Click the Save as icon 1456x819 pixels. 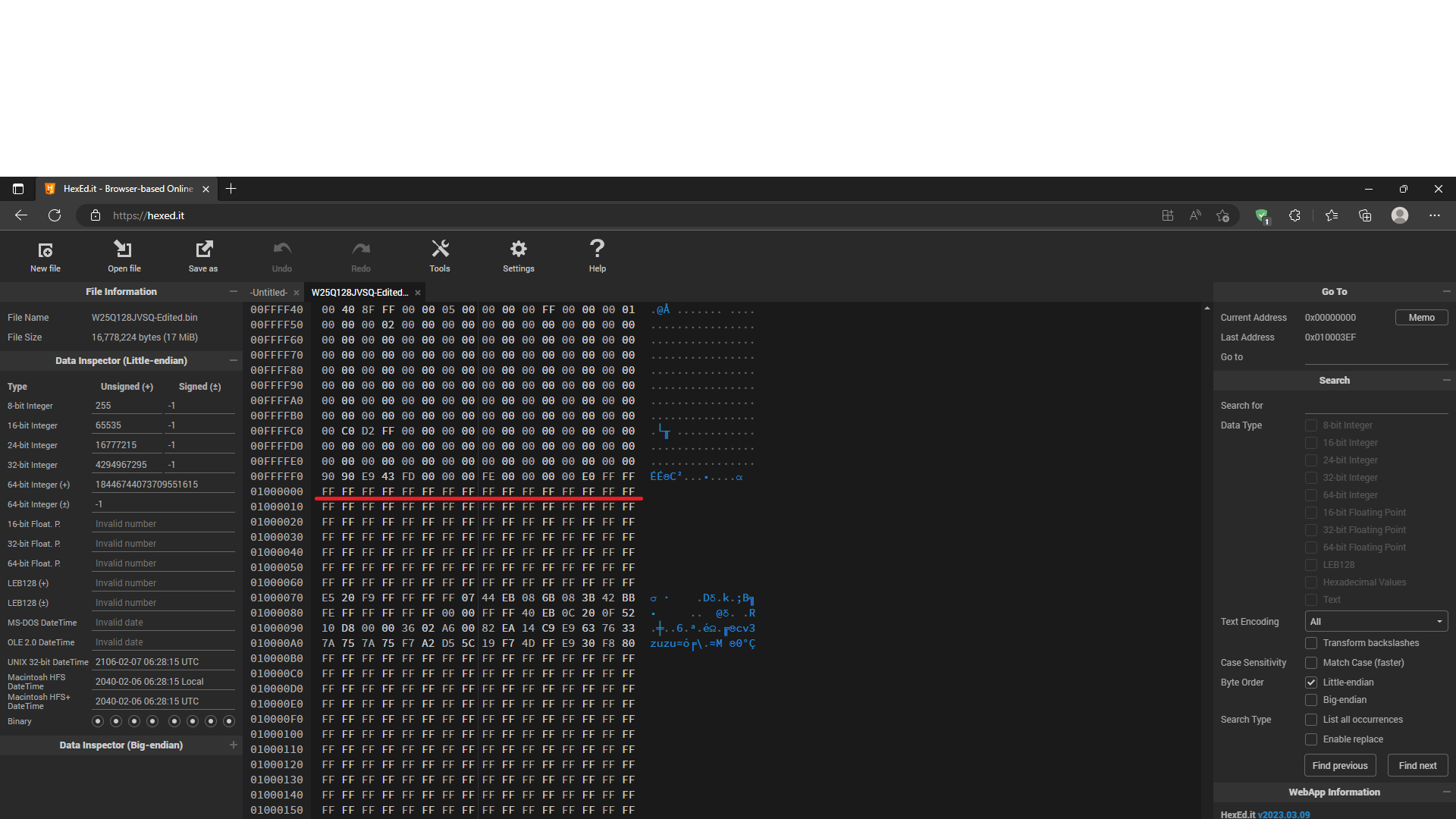203,256
